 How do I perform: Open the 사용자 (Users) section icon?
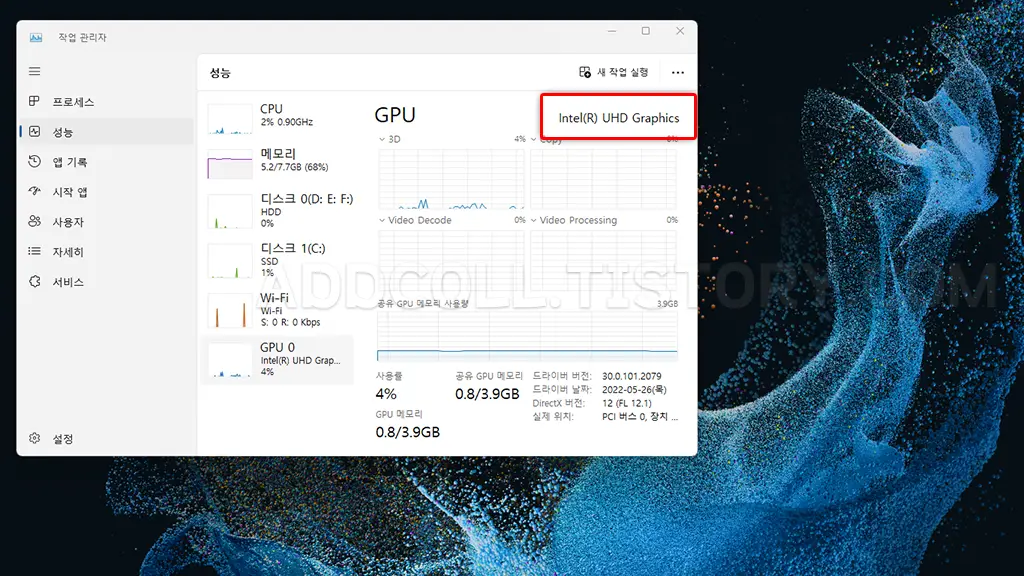coord(34,221)
